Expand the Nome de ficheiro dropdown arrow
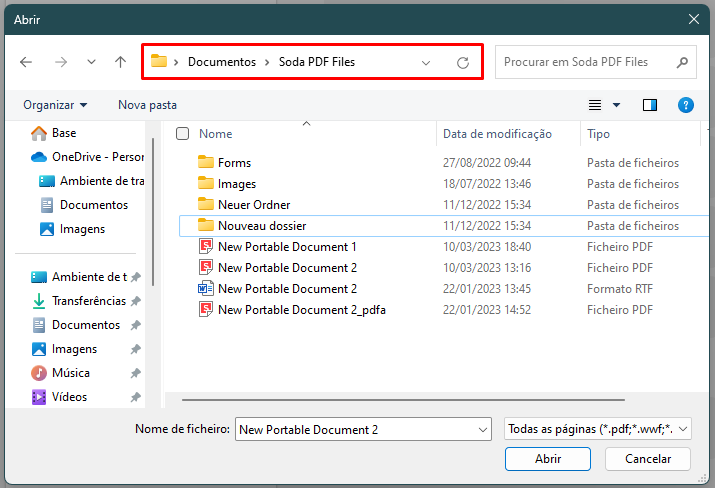This screenshot has width=715, height=488. point(482,430)
